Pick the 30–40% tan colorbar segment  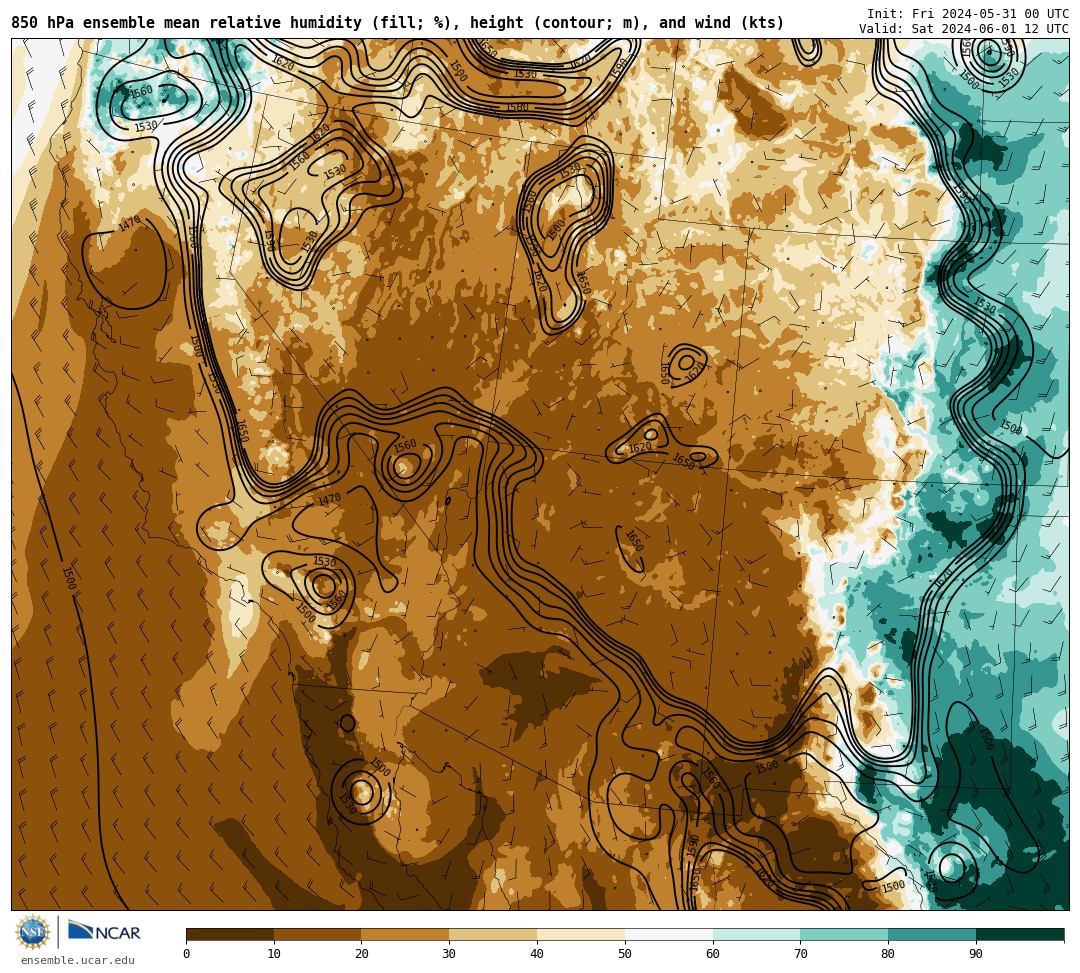point(493,934)
